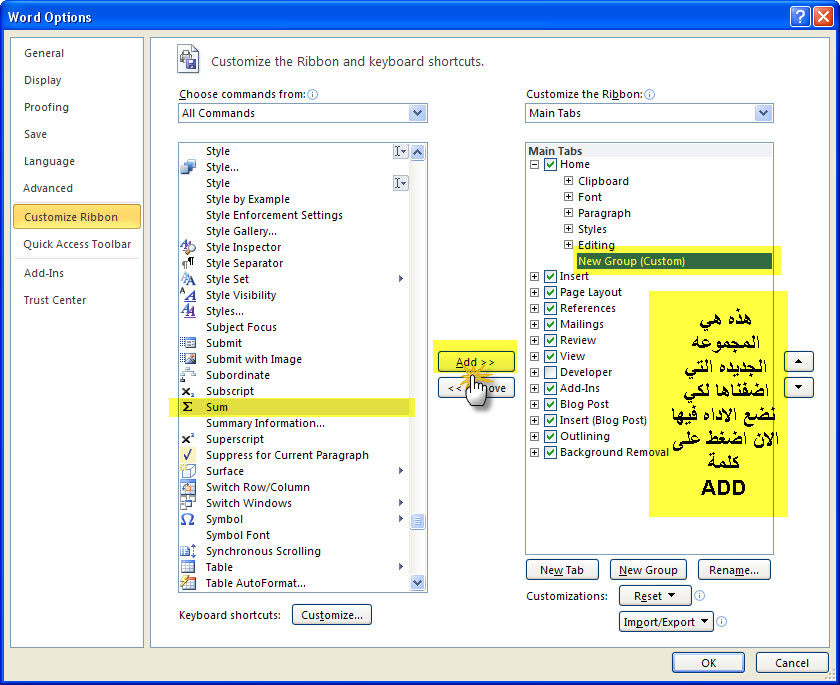Expand the View tab node
This screenshot has height=685, width=840.
[x=534, y=356]
